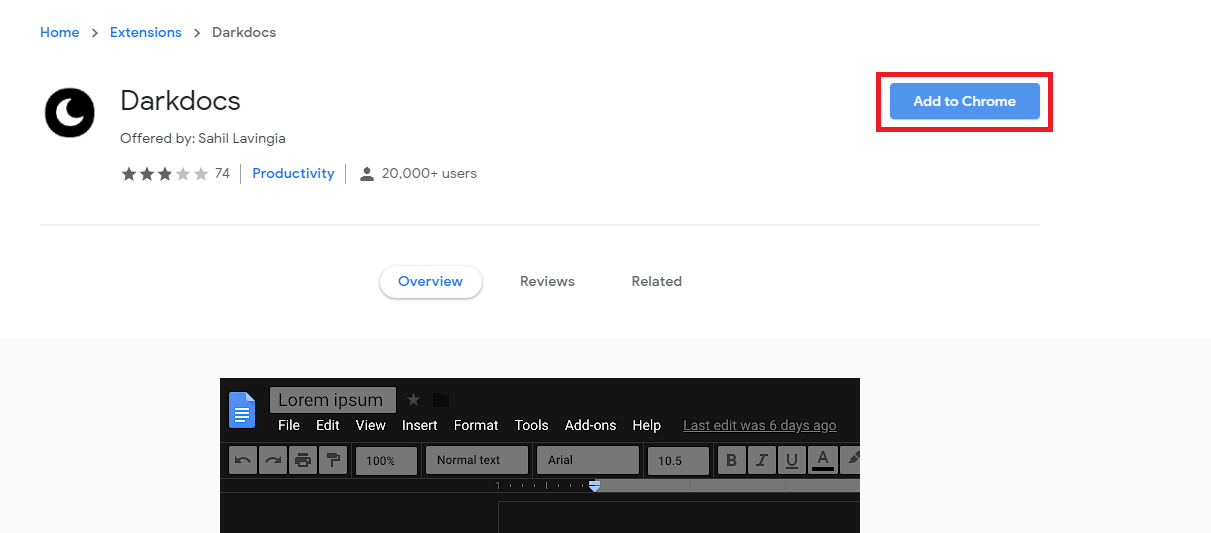Toggle Italic formatting
Image resolution: width=1211 pixels, height=533 pixels.
tap(762, 461)
